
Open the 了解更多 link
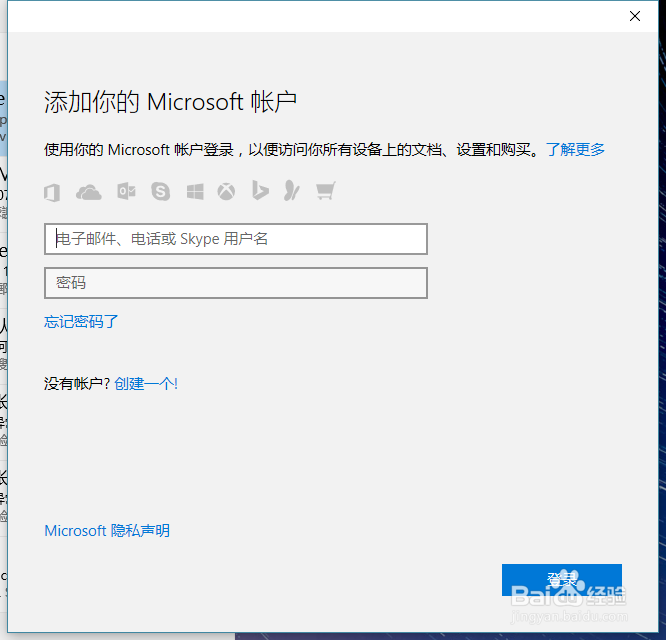(575, 149)
